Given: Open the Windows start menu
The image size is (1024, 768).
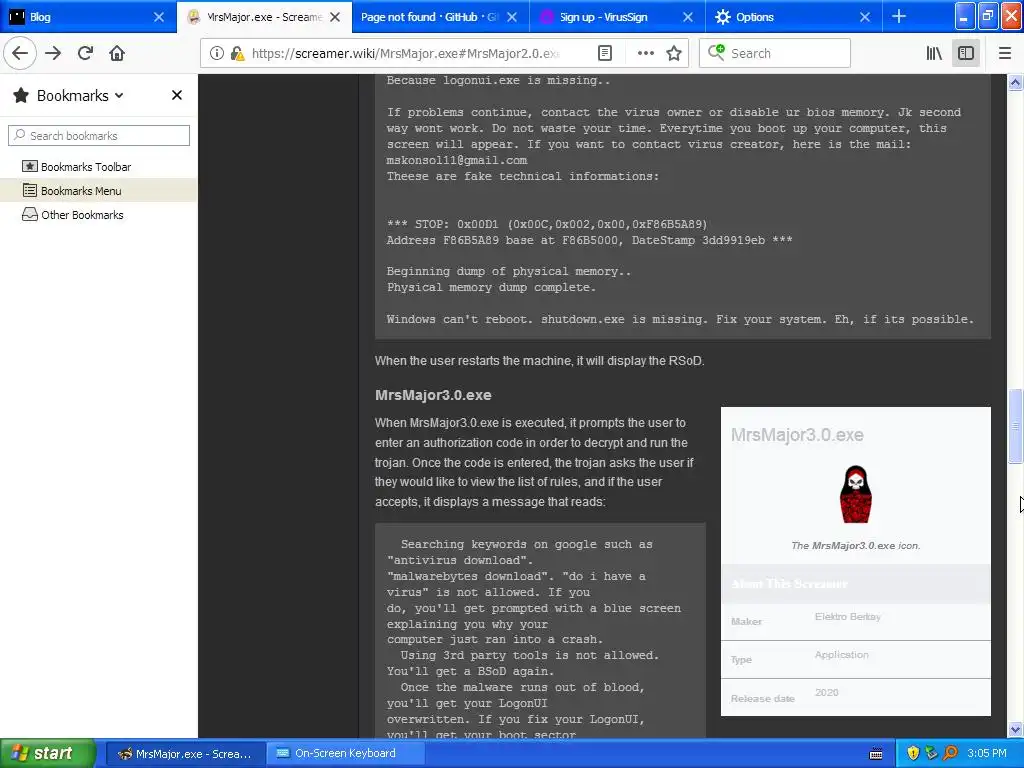Looking at the screenshot, I should point(47,753).
